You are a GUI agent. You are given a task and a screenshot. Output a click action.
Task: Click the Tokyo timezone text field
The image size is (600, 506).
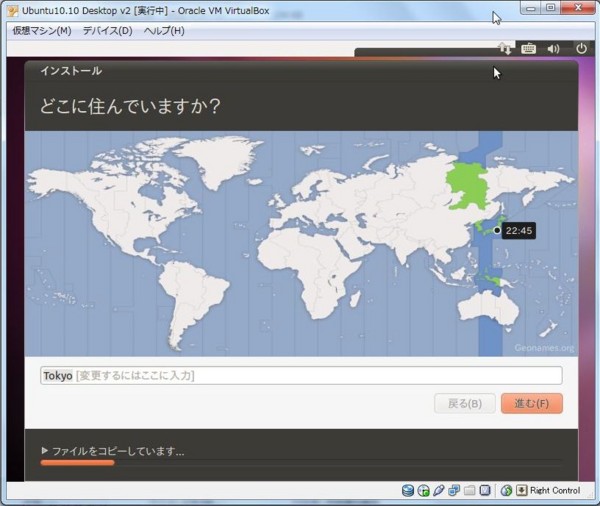click(x=301, y=375)
